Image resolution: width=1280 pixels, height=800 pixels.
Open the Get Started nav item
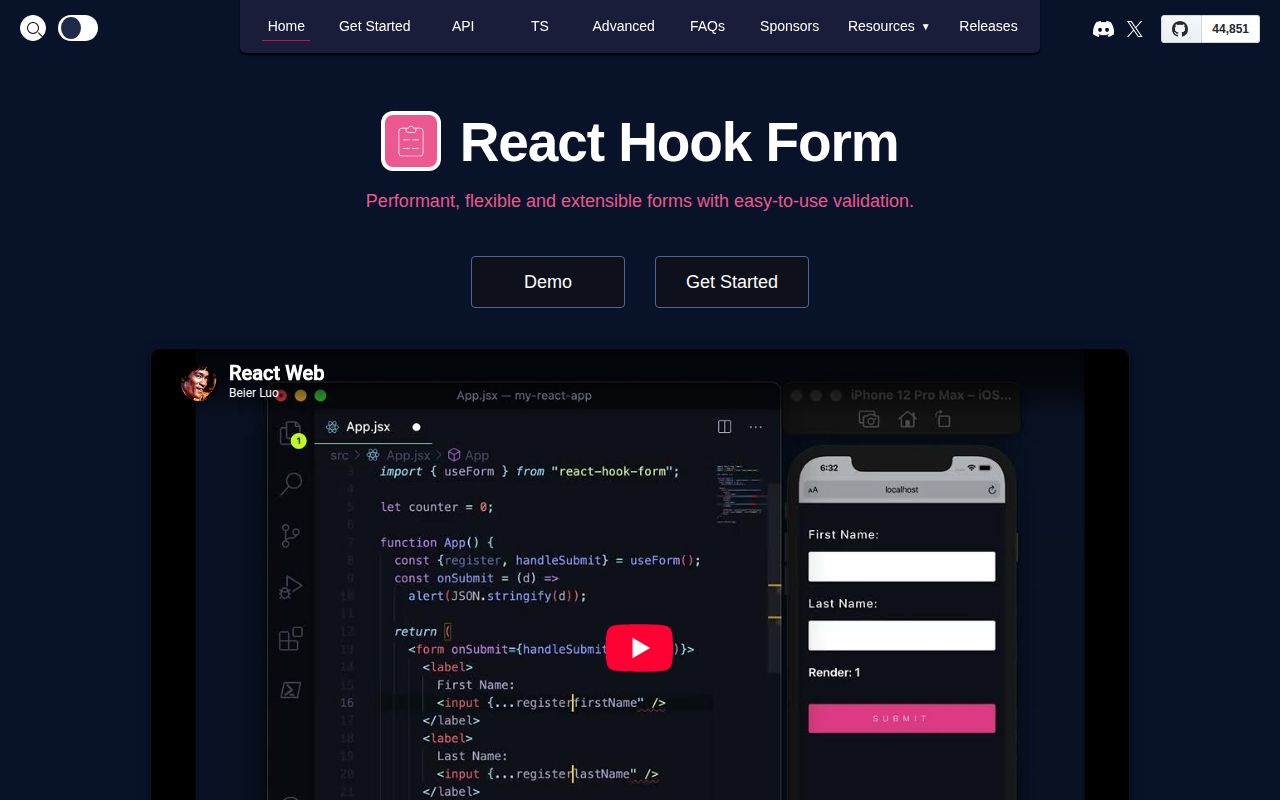coord(375,26)
